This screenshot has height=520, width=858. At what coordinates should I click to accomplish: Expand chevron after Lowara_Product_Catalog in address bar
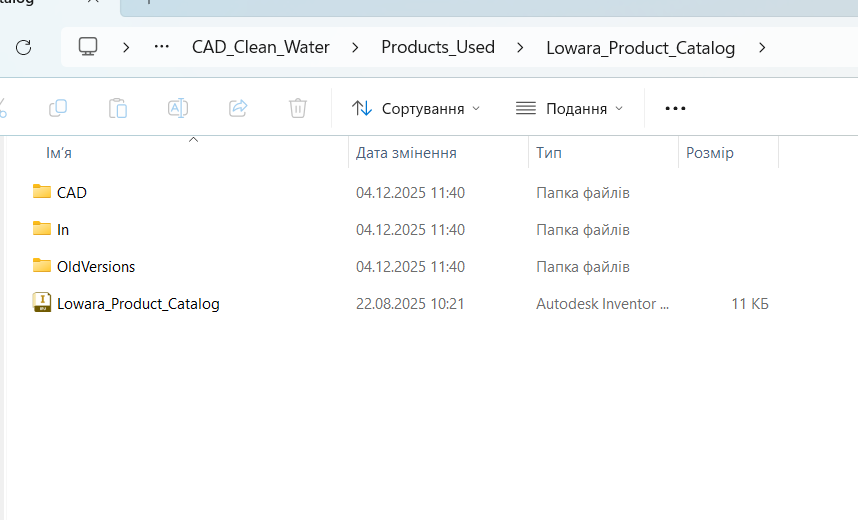tap(762, 48)
